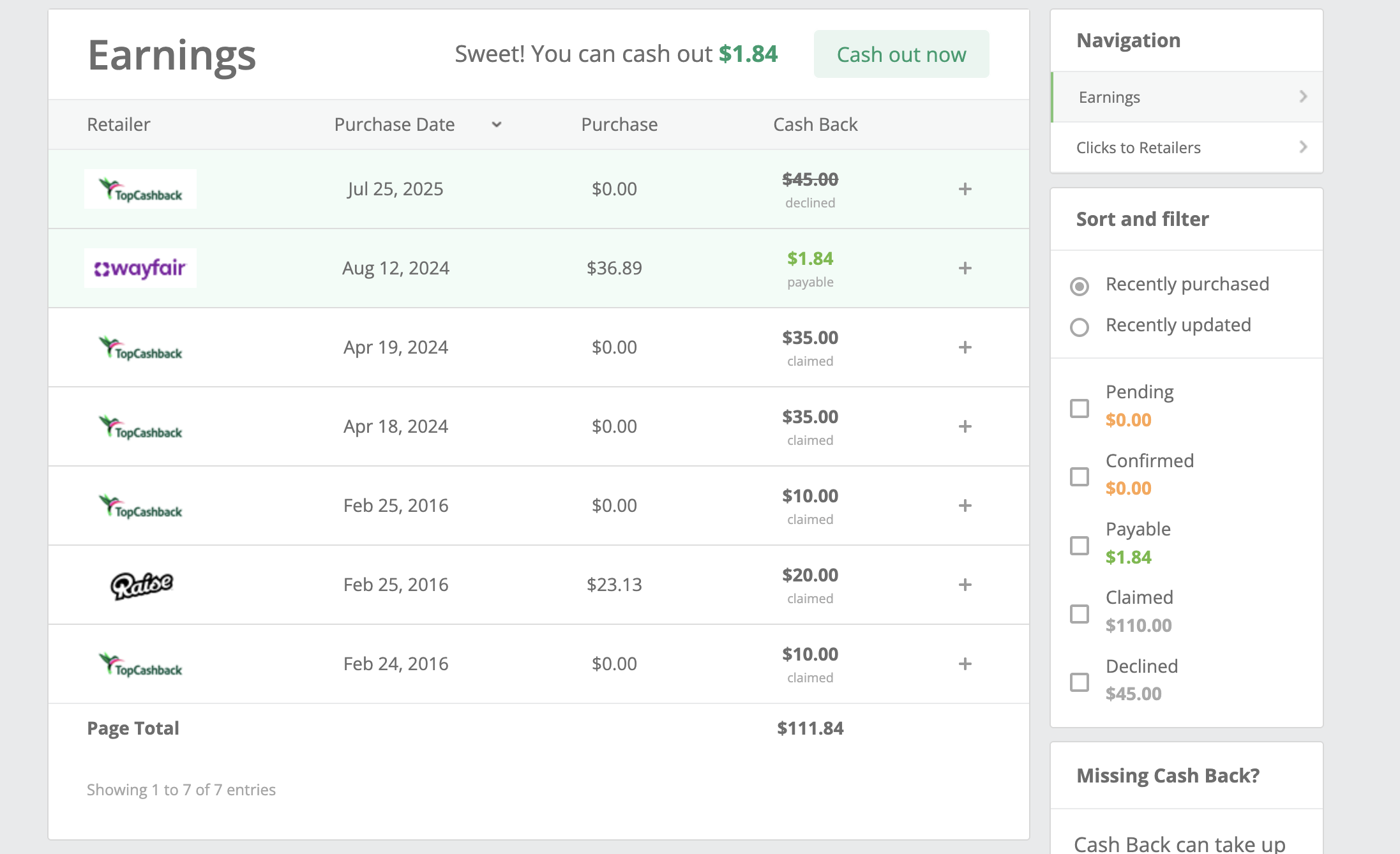Select the Recently updated radio button
This screenshot has width=1400, height=854.
coord(1079,327)
